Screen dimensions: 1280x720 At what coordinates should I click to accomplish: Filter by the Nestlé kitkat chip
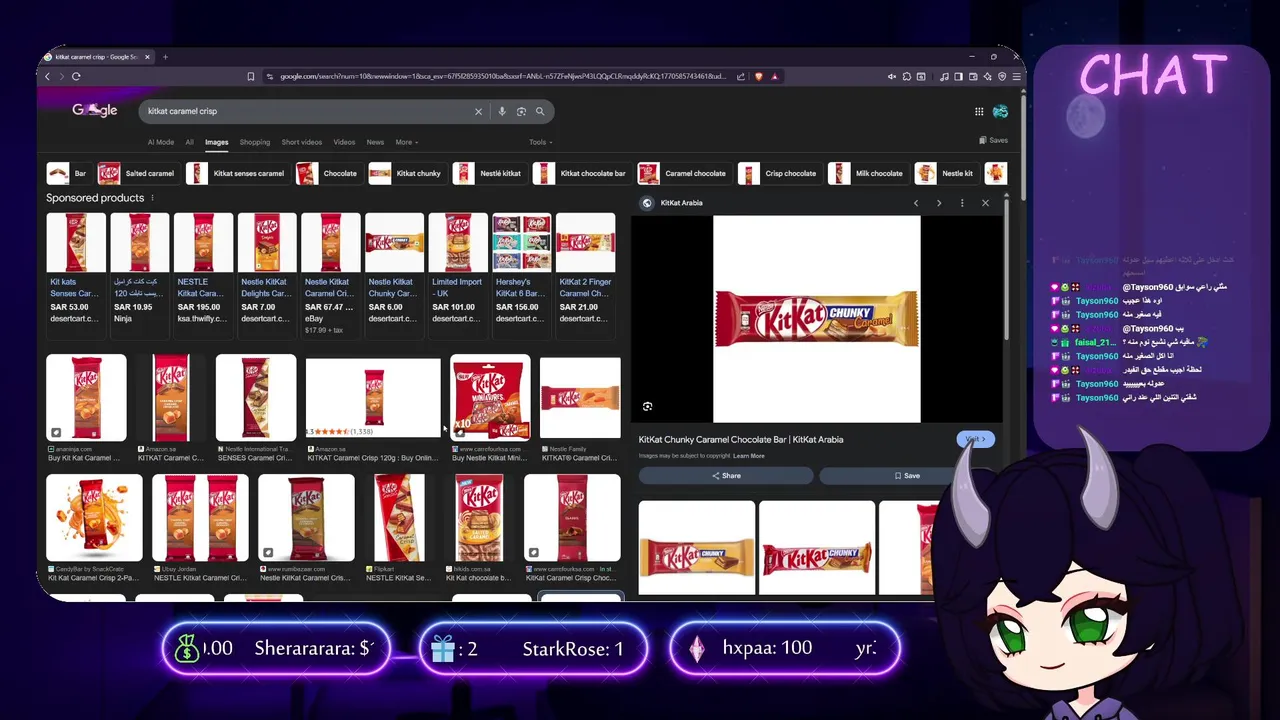[x=489, y=173]
